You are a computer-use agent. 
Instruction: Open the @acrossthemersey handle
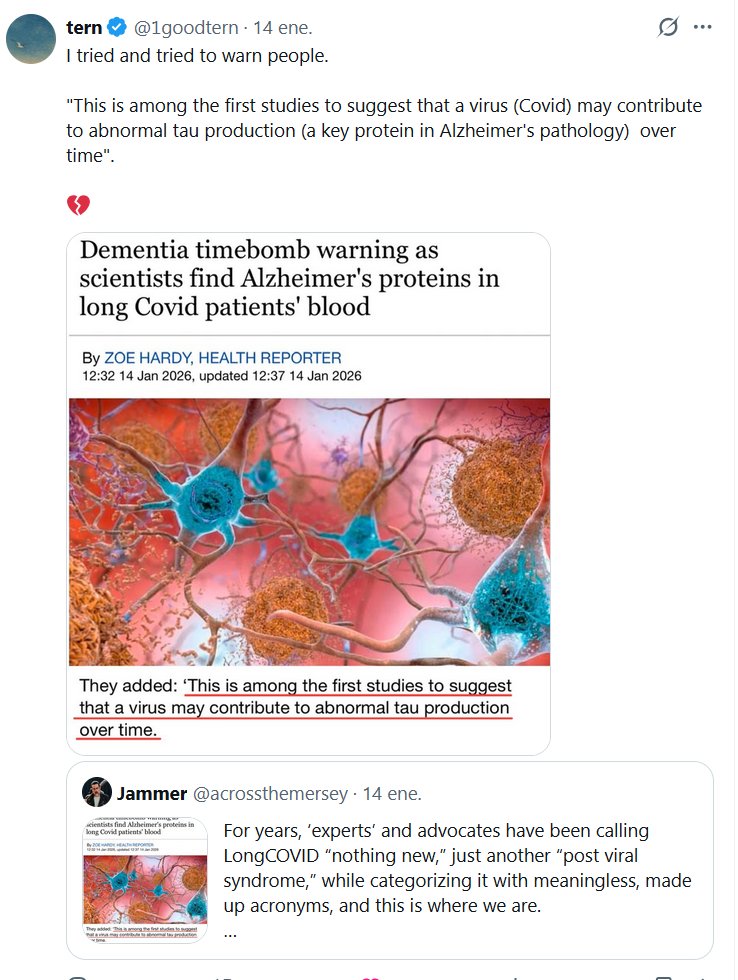point(270,794)
